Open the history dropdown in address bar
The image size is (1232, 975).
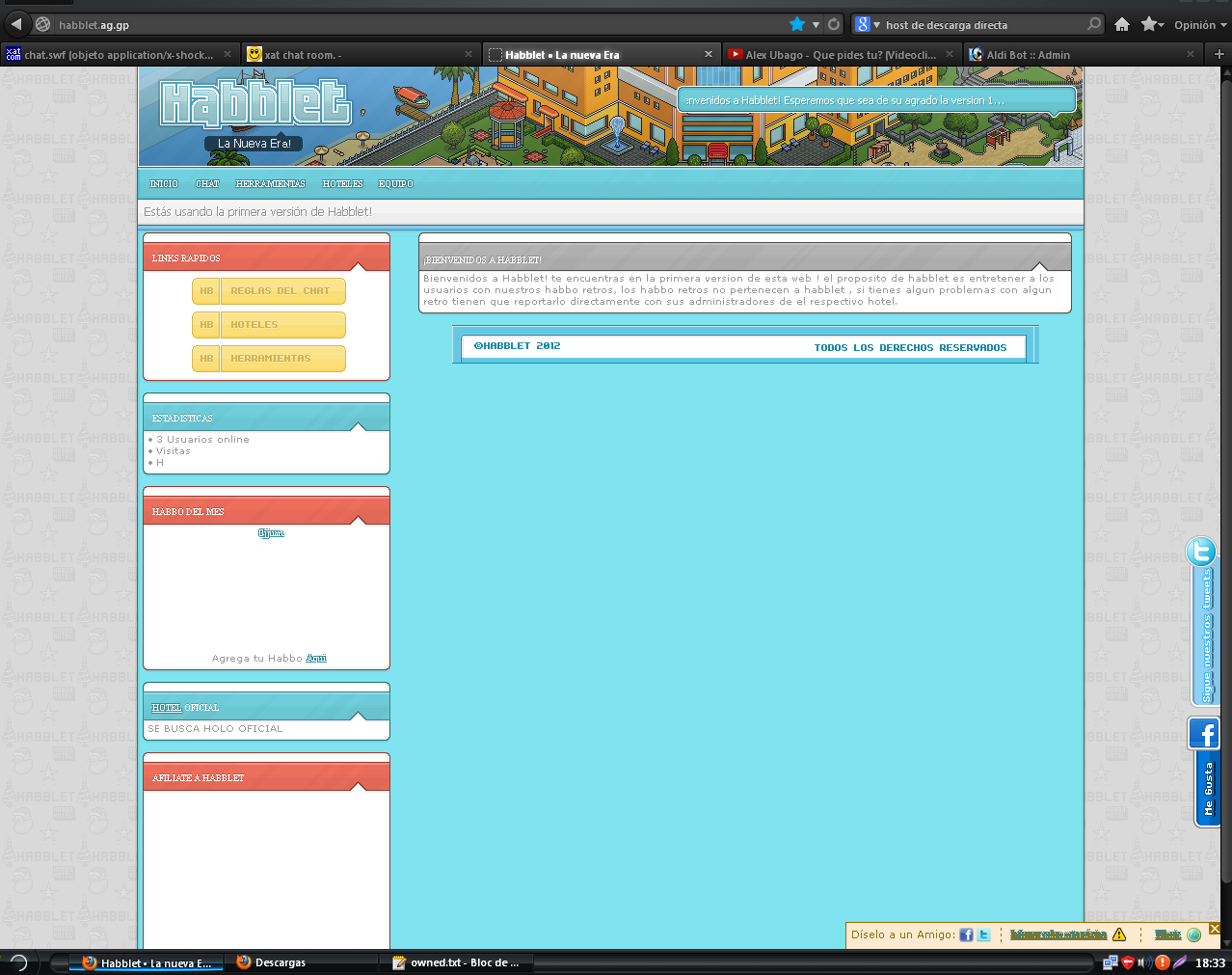(816, 25)
